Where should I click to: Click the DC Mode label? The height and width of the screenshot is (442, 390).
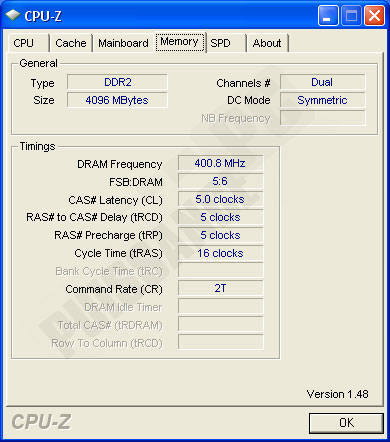point(249,100)
